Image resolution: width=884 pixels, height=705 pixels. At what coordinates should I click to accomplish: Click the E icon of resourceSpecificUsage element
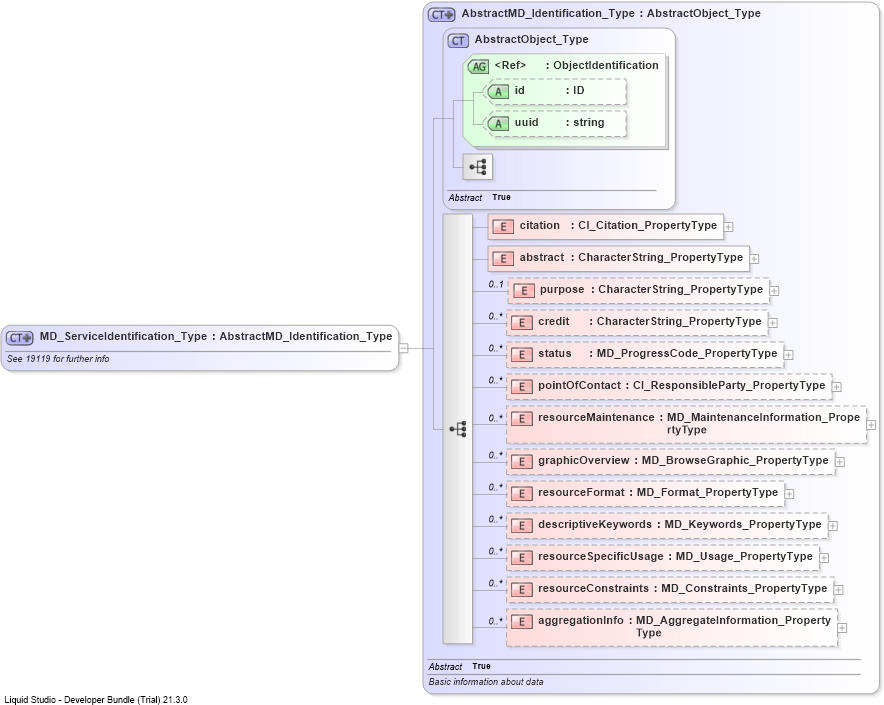click(x=521, y=558)
